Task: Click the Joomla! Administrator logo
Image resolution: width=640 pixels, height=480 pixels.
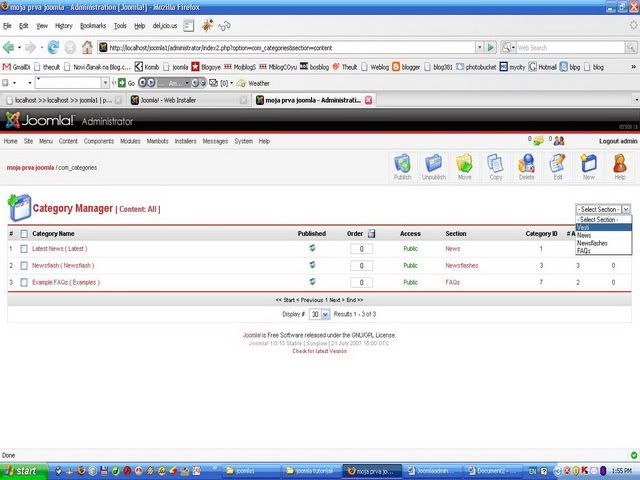Action: pos(69,120)
